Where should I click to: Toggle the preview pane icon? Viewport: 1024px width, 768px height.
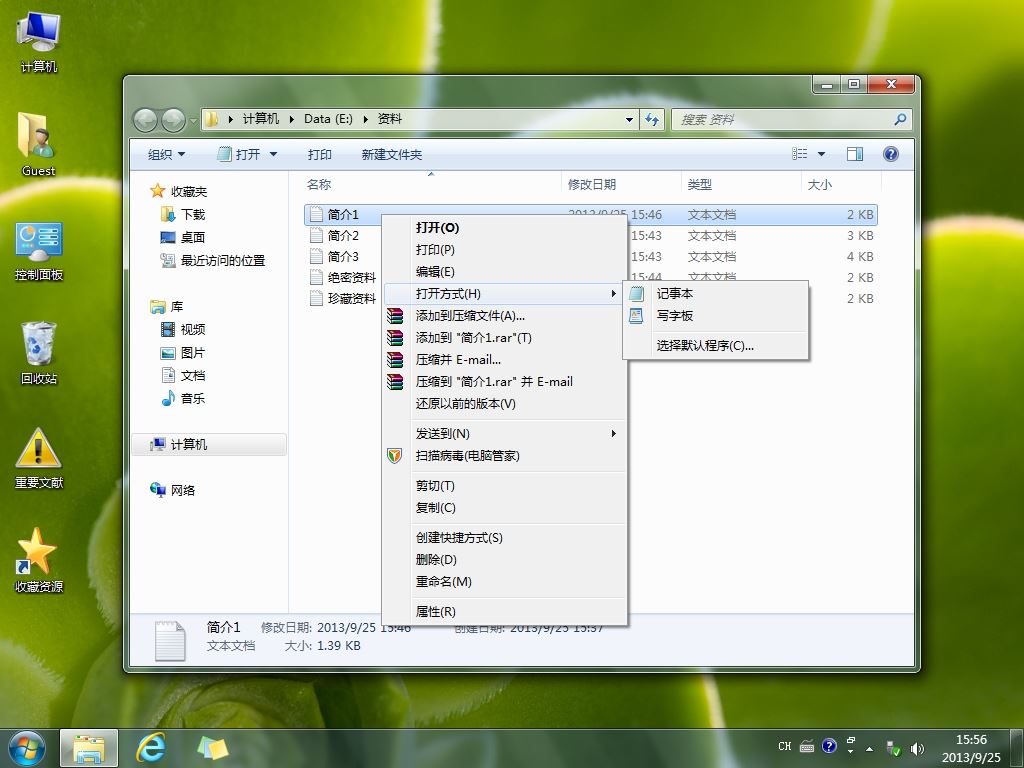tap(854, 154)
